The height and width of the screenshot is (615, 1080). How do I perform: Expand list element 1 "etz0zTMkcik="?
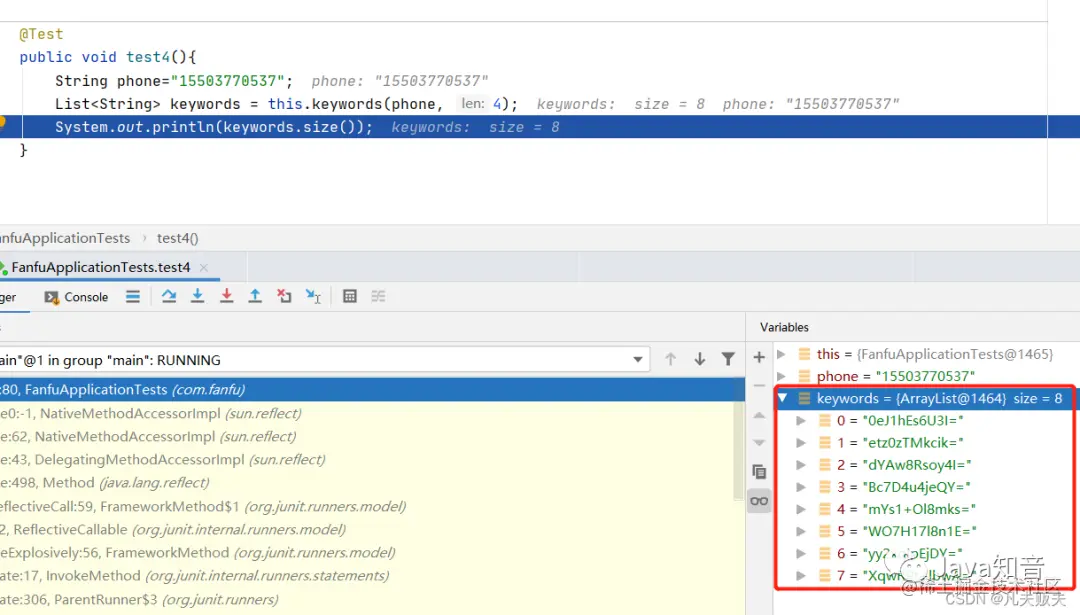(x=800, y=442)
